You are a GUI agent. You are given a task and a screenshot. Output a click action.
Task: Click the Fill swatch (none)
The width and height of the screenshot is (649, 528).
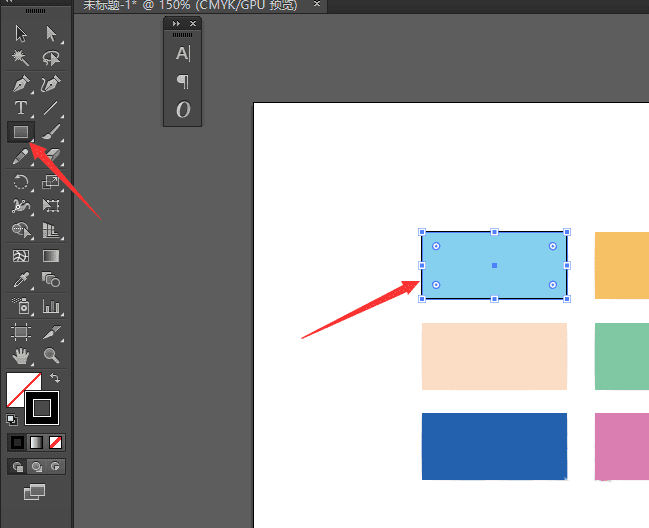17,383
